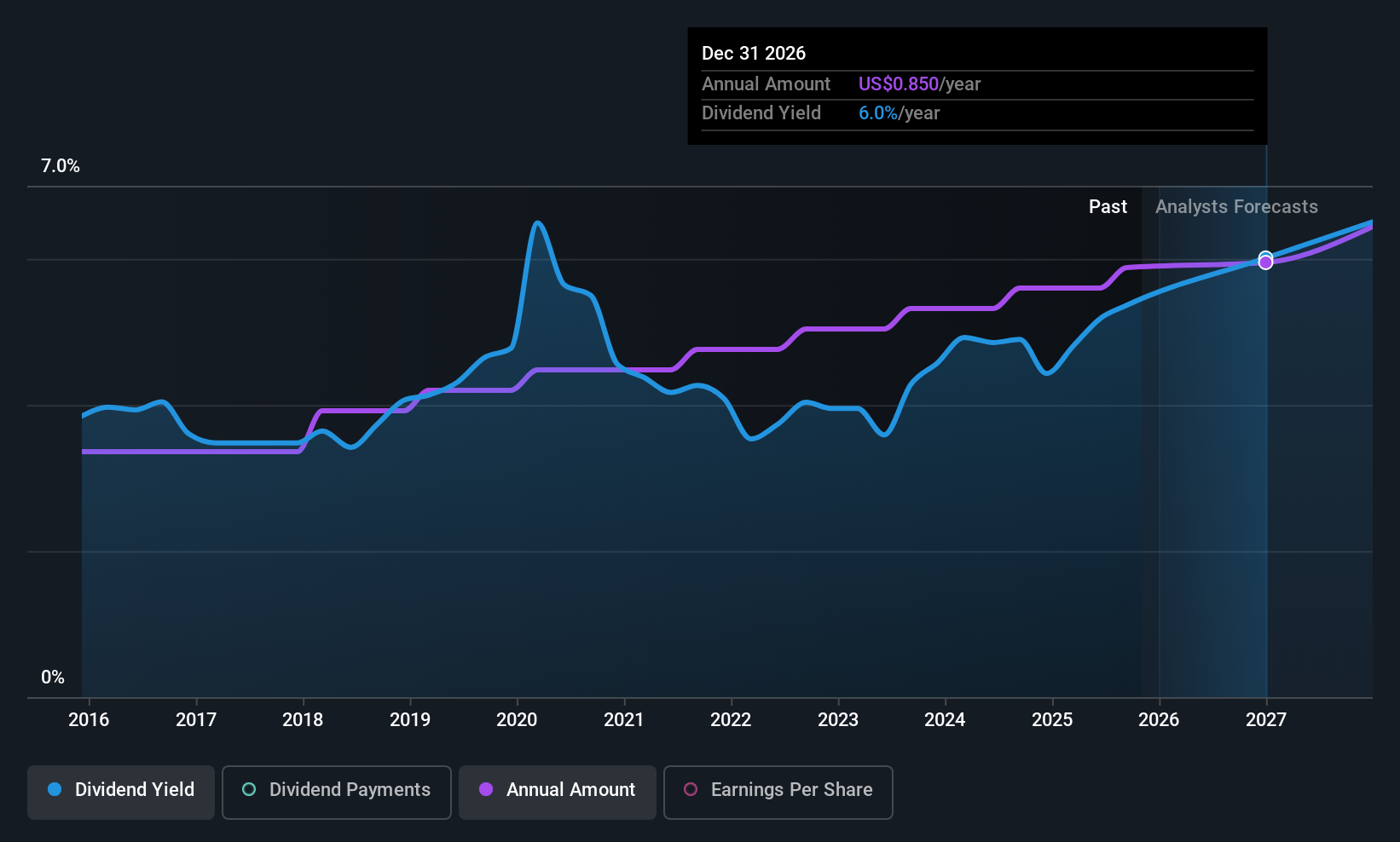Click the 6.0%/year Dividend Yield value
This screenshot has width=1400, height=842.
point(899,112)
